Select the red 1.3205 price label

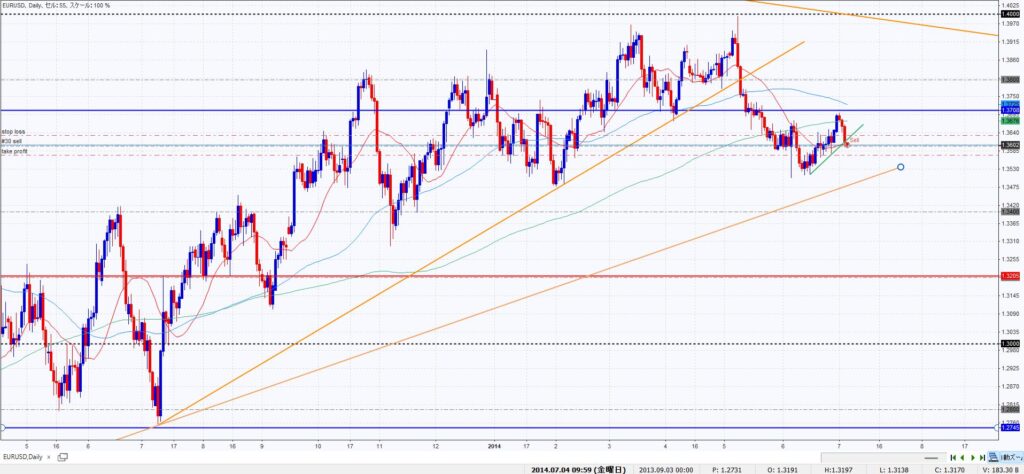click(1010, 276)
